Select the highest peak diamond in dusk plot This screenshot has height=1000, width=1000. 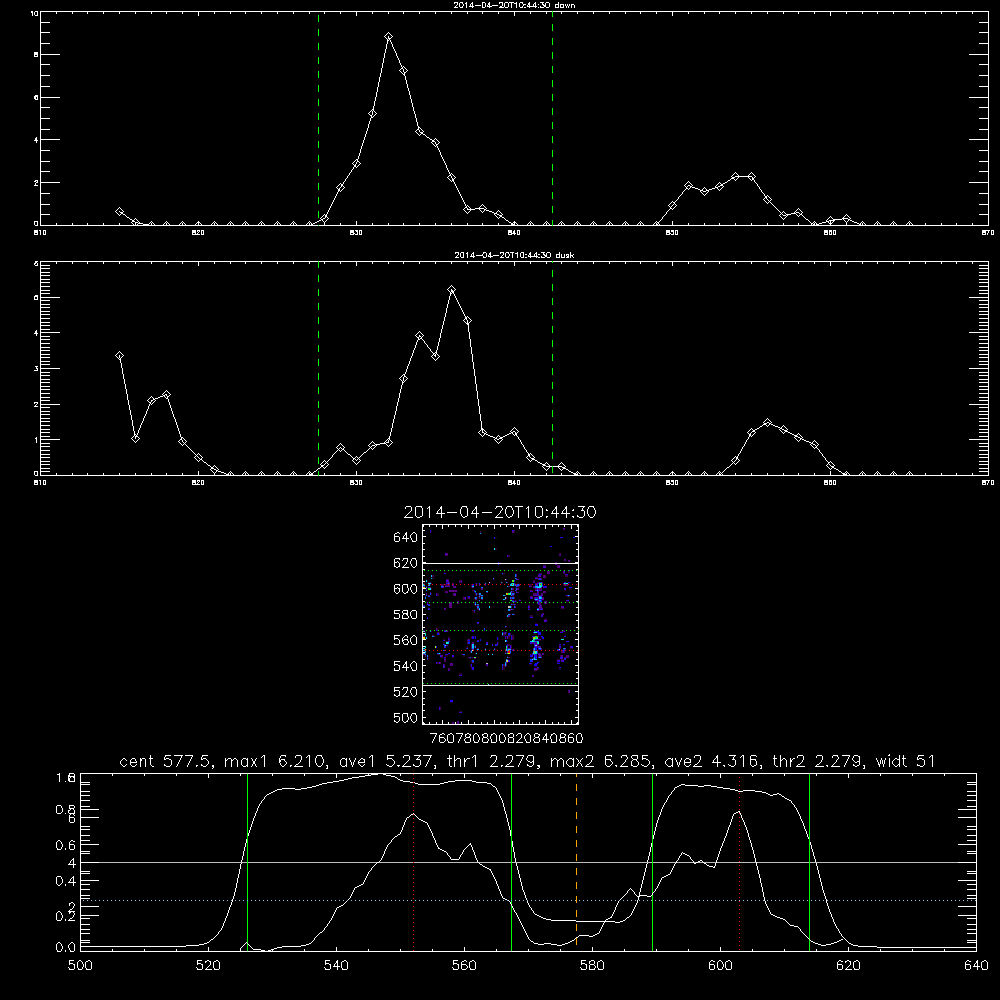click(452, 290)
